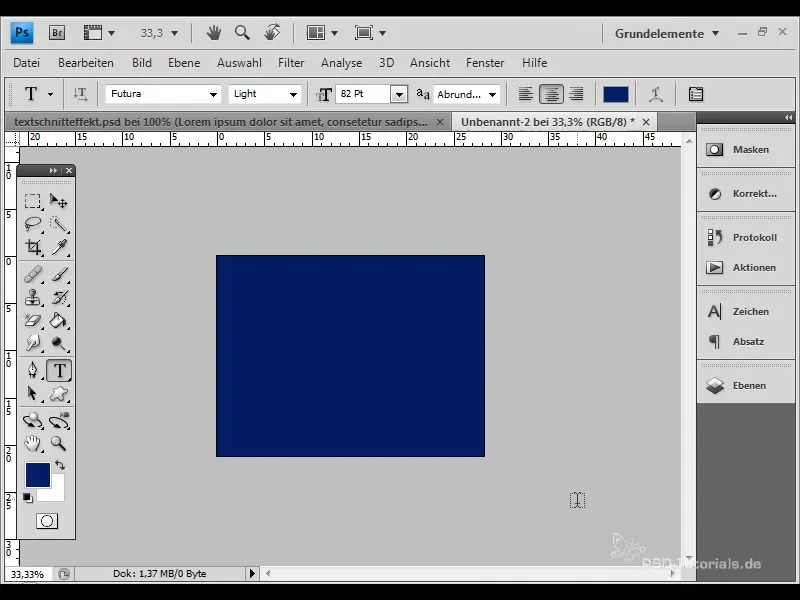Select the Zoom tool in toolbox
The height and width of the screenshot is (600, 800).
[59, 443]
